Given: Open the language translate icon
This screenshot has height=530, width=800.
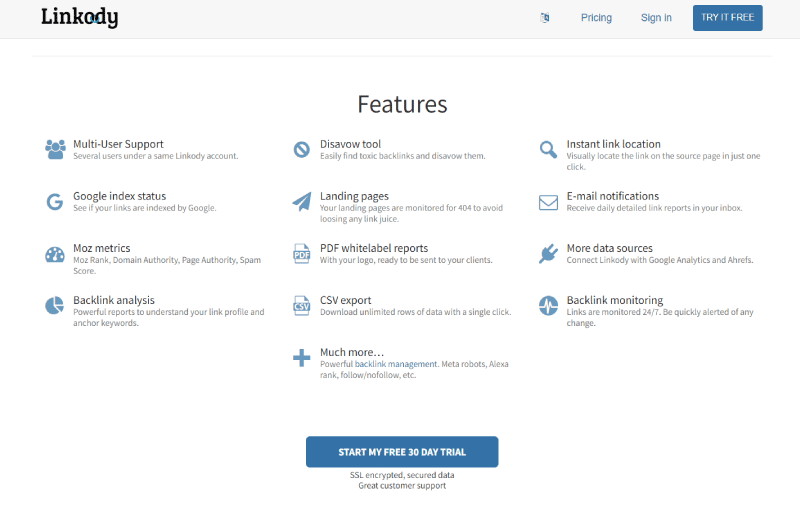Looking at the screenshot, I should click(545, 18).
